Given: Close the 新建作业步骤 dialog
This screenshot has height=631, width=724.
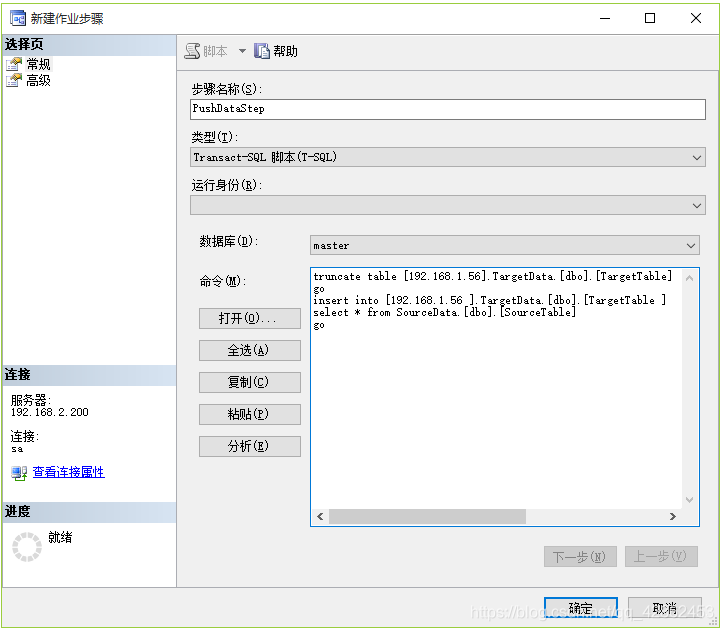Looking at the screenshot, I should pos(696,18).
